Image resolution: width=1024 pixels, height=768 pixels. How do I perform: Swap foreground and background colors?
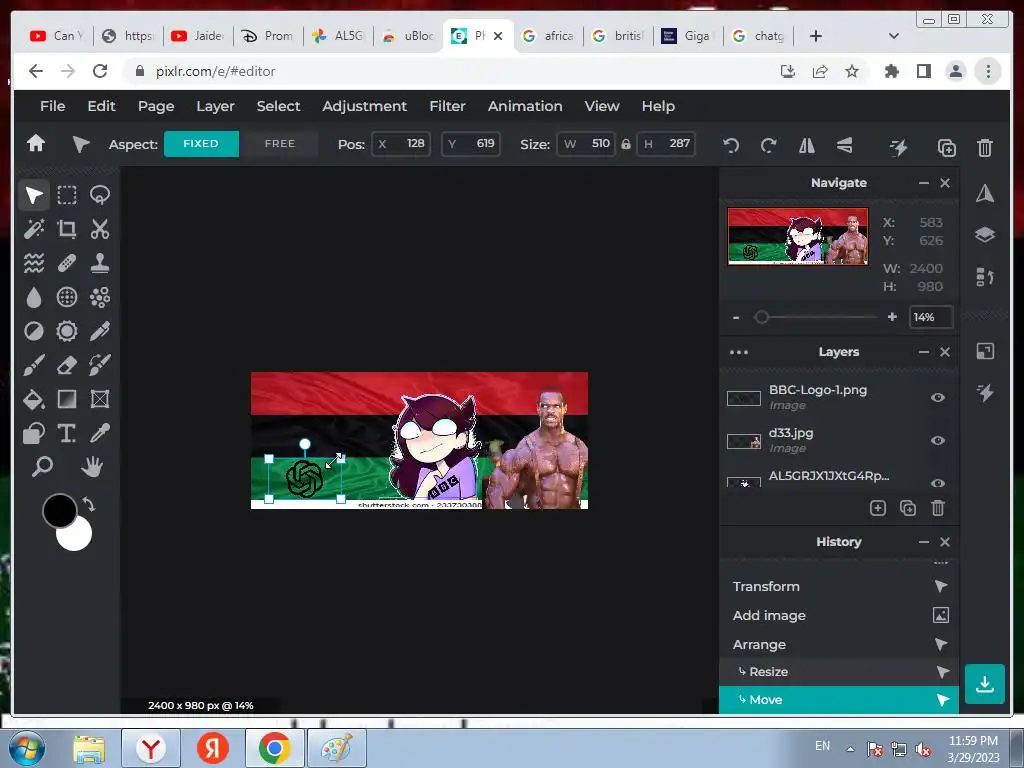[x=89, y=504]
